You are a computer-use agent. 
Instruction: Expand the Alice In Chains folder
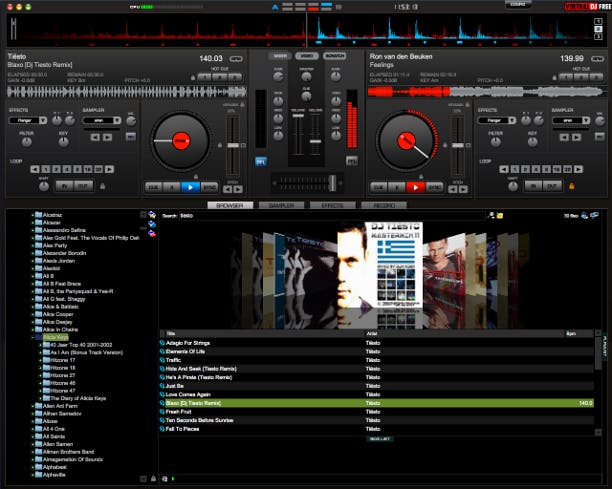(x=33, y=329)
